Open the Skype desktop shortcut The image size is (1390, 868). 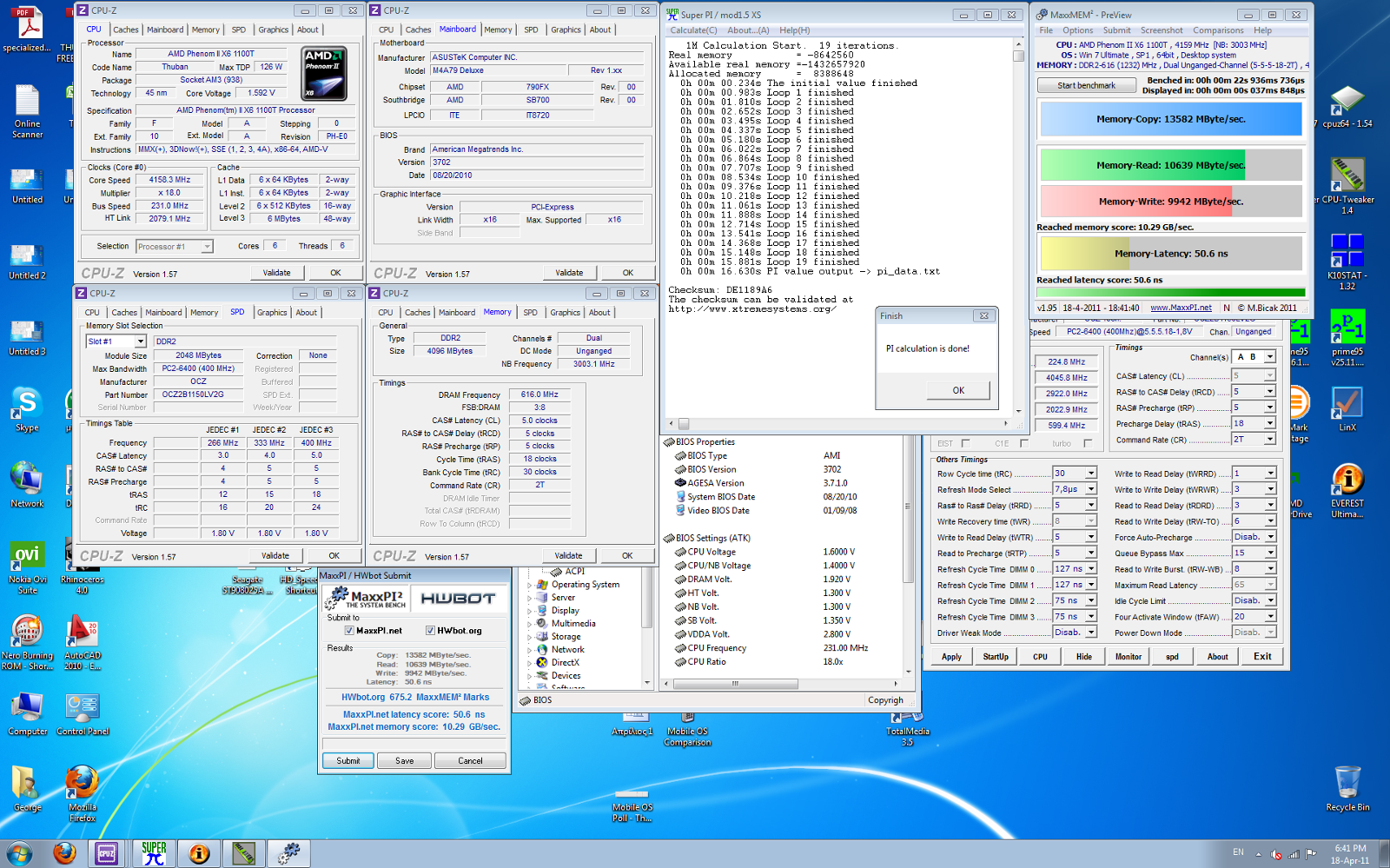[x=27, y=409]
